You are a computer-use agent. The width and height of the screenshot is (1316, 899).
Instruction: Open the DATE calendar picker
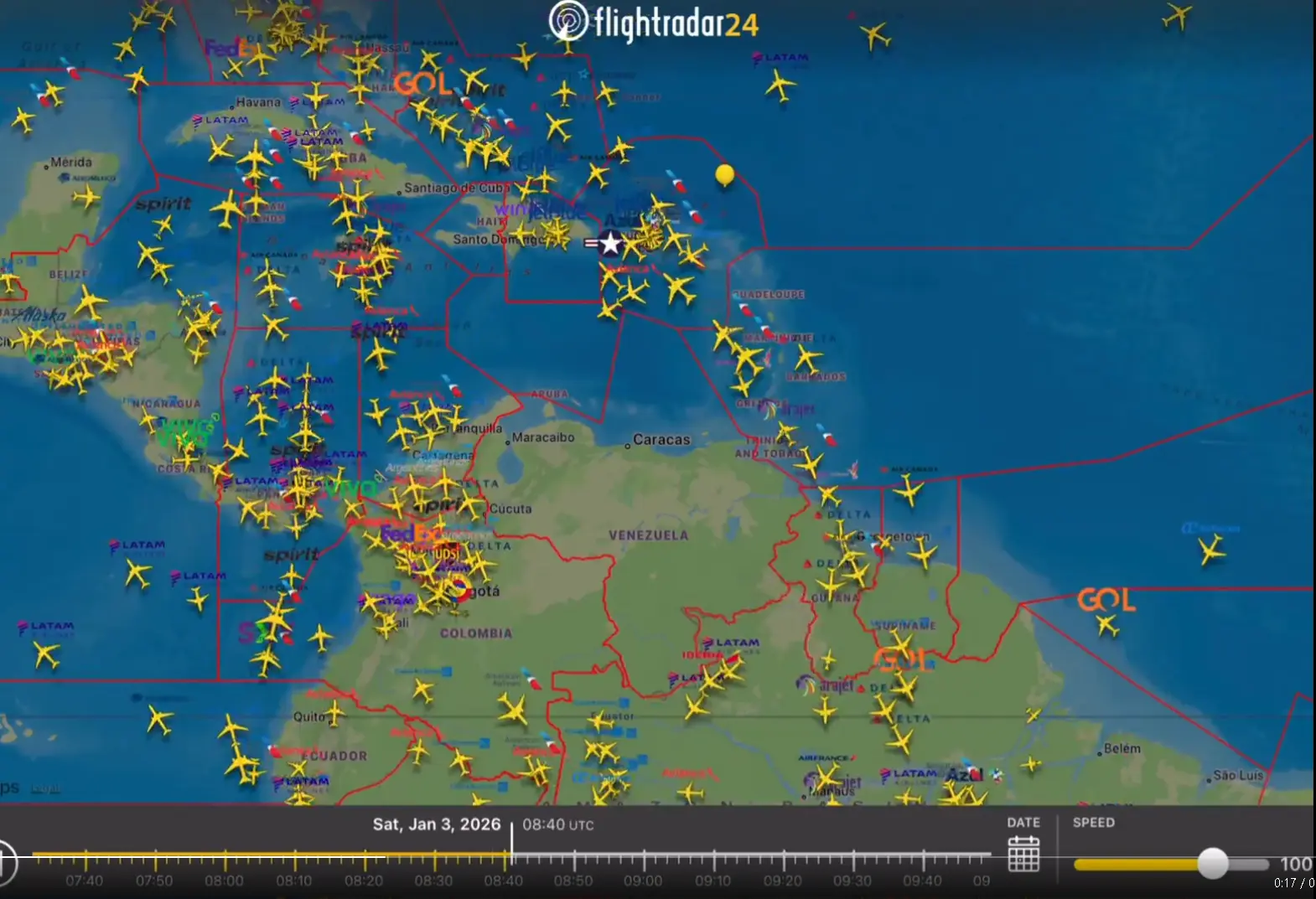click(x=1023, y=854)
